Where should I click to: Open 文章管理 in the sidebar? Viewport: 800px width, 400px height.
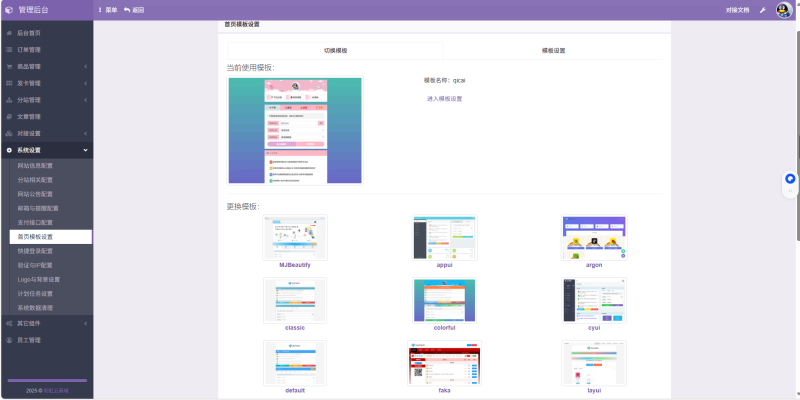46,117
